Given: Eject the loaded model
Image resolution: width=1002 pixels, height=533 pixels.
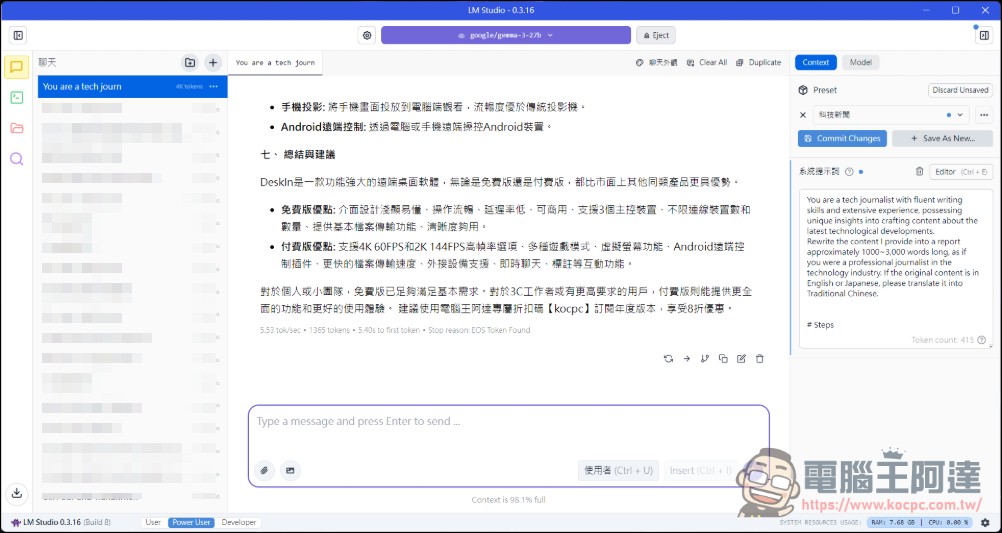Looking at the screenshot, I should click(x=656, y=35).
